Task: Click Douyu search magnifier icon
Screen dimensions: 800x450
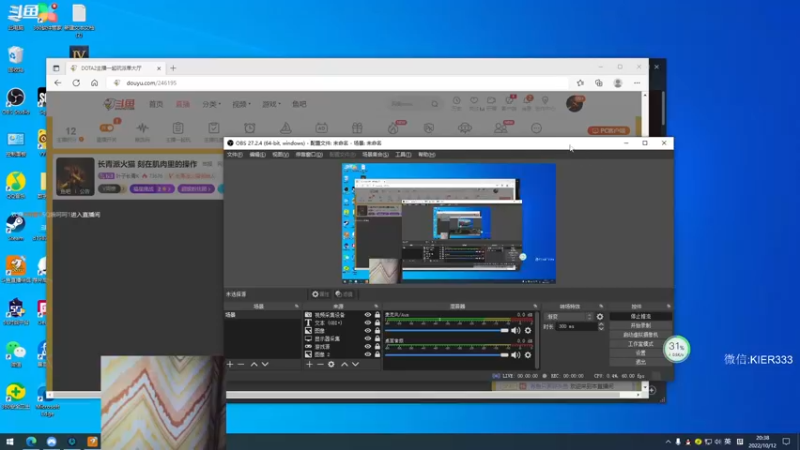Action: tap(435, 104)
